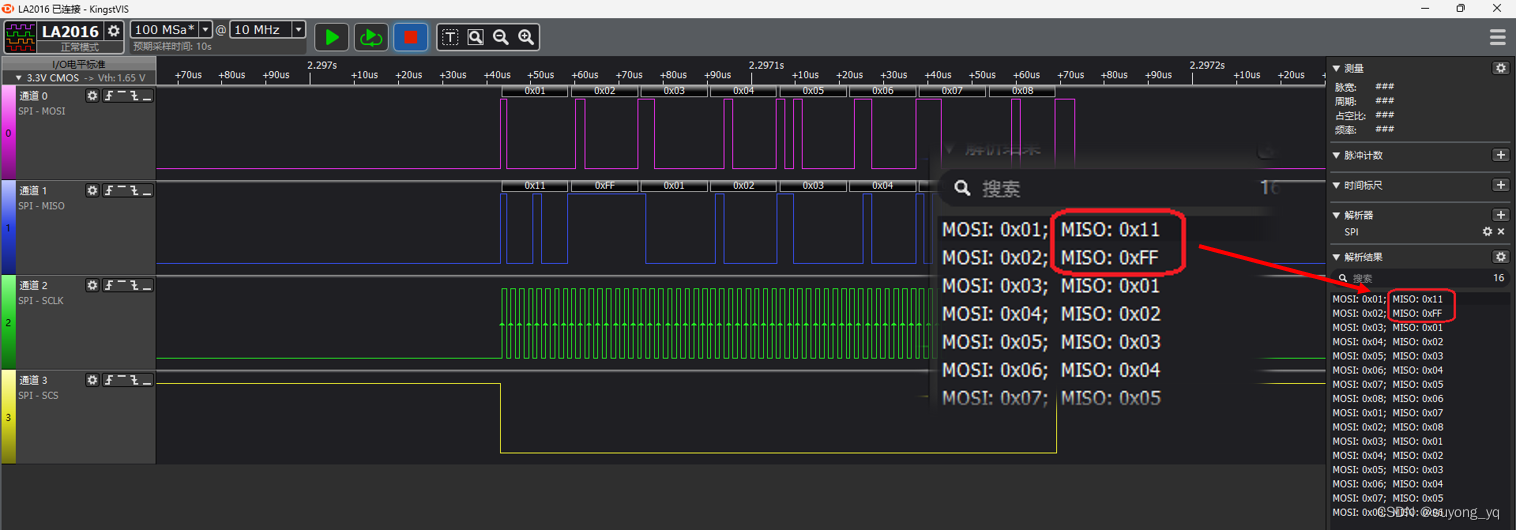Open the 3.3V CMOS voltage threshold dropdown
1516x530 pixels.
click(79, 77)
